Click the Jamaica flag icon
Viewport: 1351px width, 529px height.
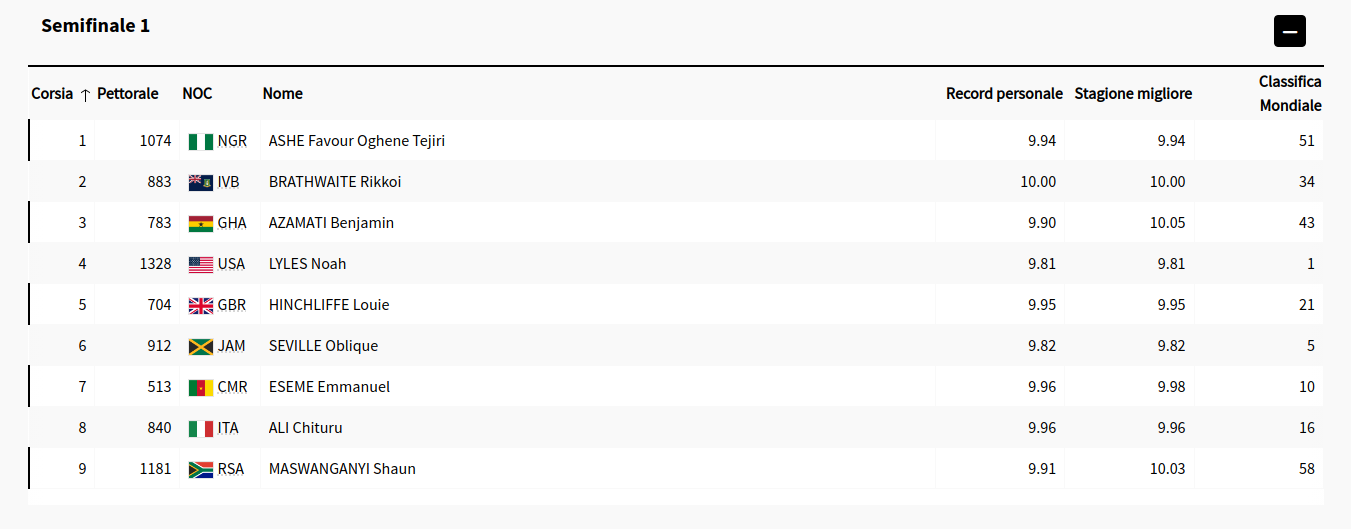tap(201, 346)
